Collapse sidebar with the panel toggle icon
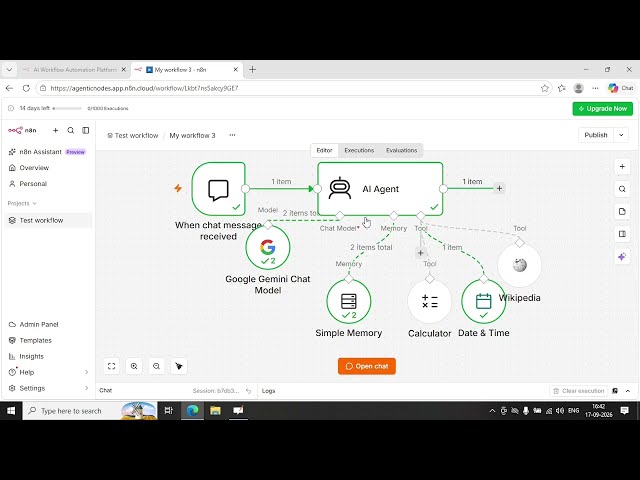Image resolution: width=640 pixels, height=480 pixels. tap(86, 130)
